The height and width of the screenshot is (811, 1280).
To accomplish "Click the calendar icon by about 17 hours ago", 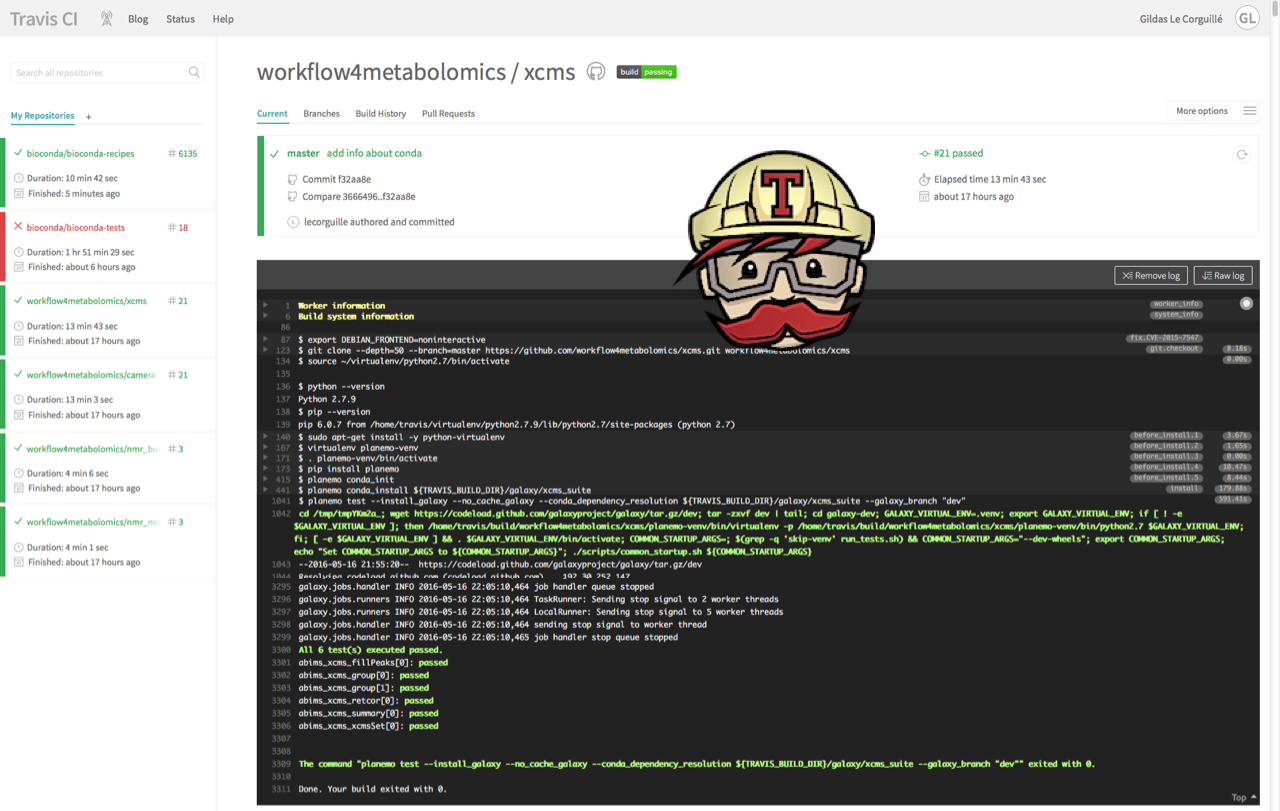I will 924,196.
